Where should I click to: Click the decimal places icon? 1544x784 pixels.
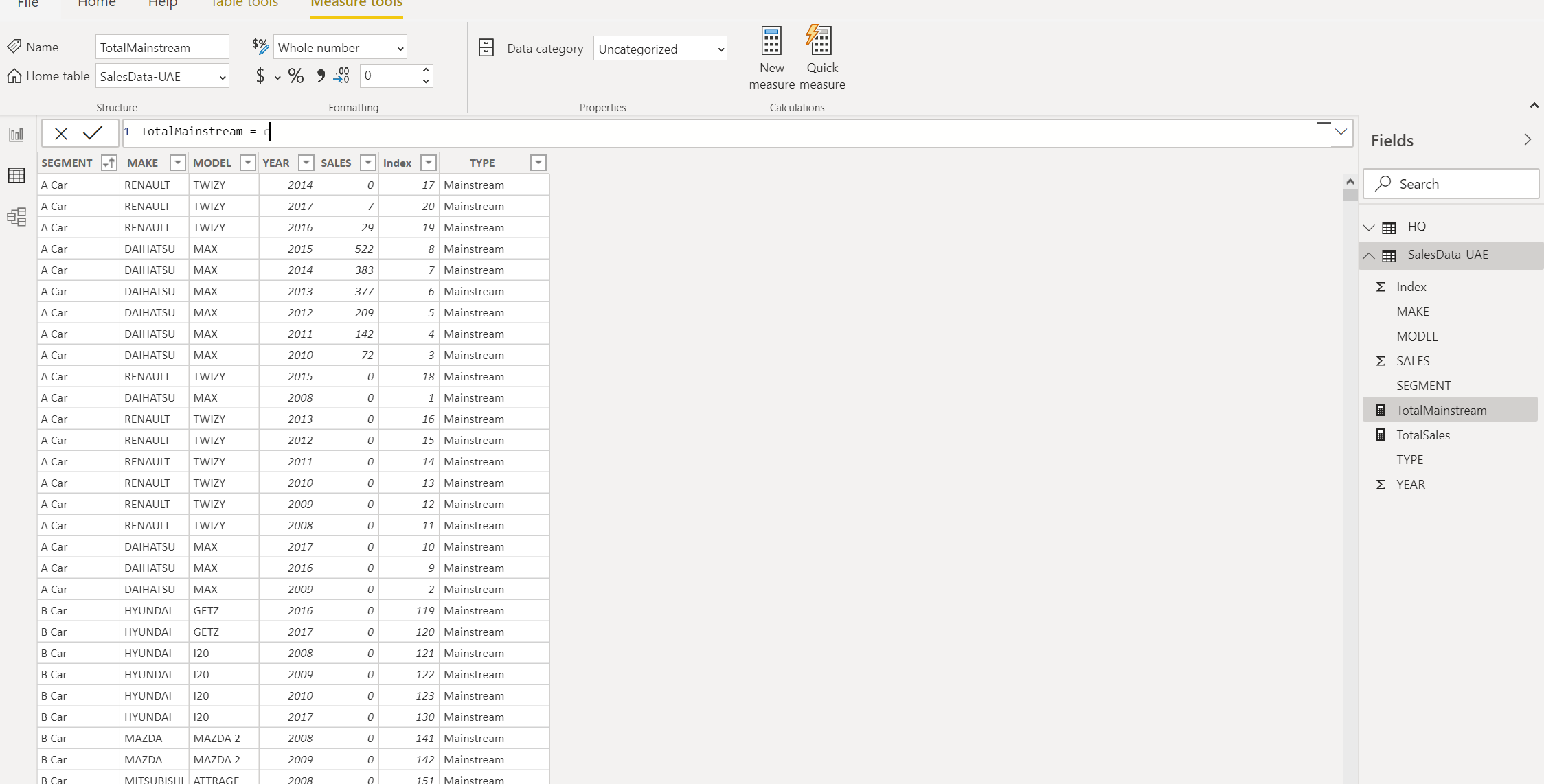pos(341,76)
